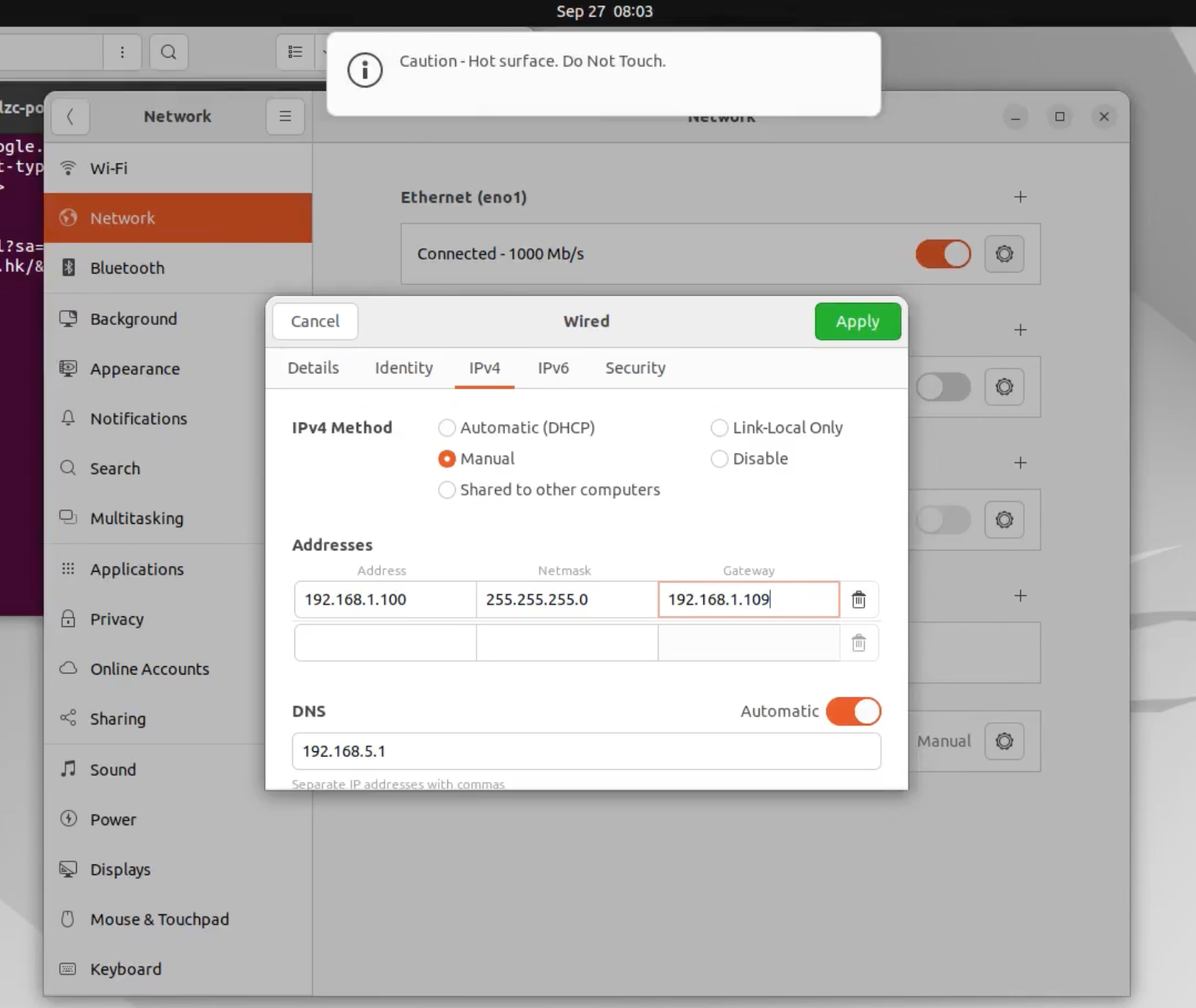Switch to IPv6 tab
The height and width of the screenshot is (1008, 1196).
coord(553,368)
